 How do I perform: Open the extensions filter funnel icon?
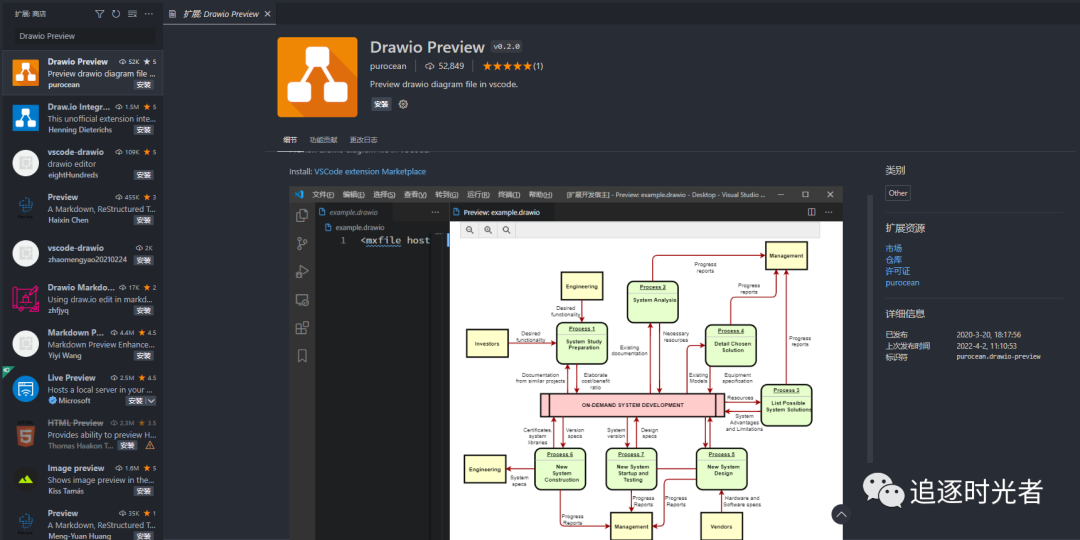point(99,14)
